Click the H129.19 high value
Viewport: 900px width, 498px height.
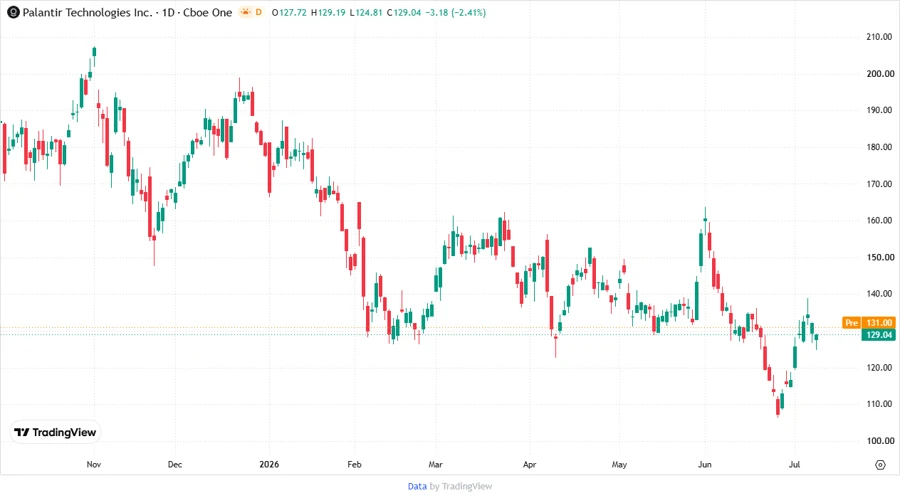coord(328,12)
